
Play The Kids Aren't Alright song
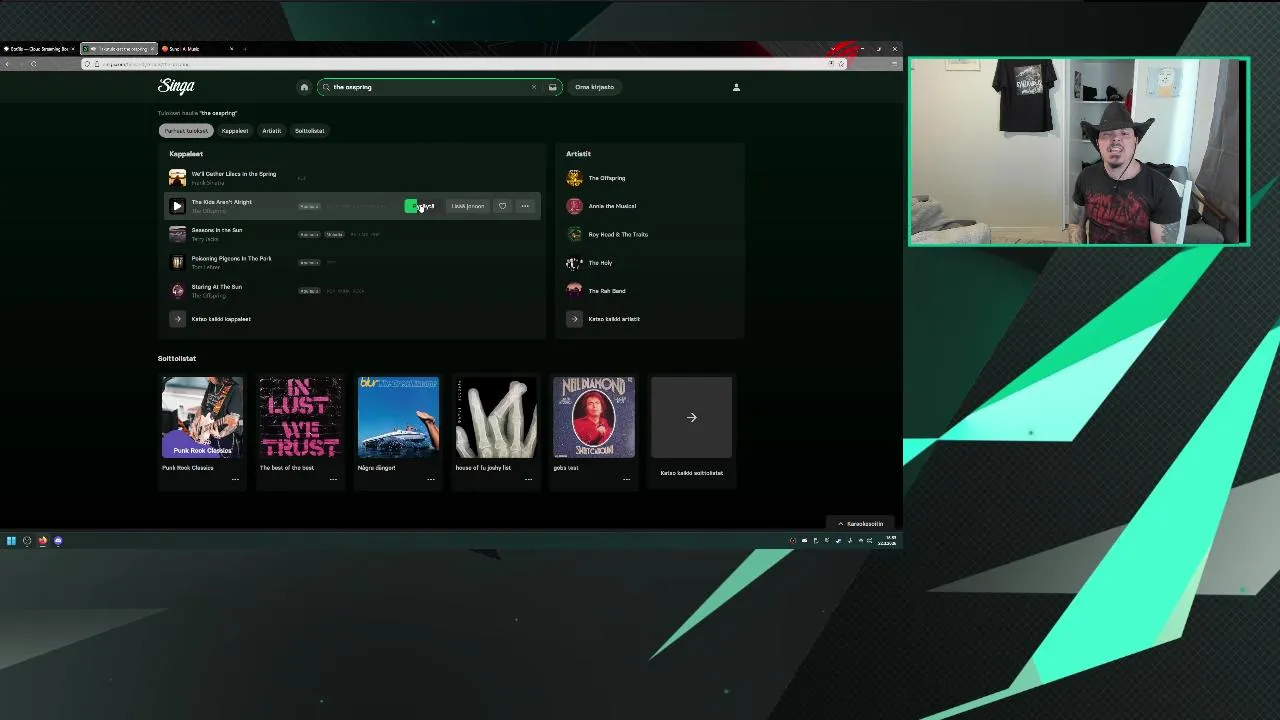[177, 206]
